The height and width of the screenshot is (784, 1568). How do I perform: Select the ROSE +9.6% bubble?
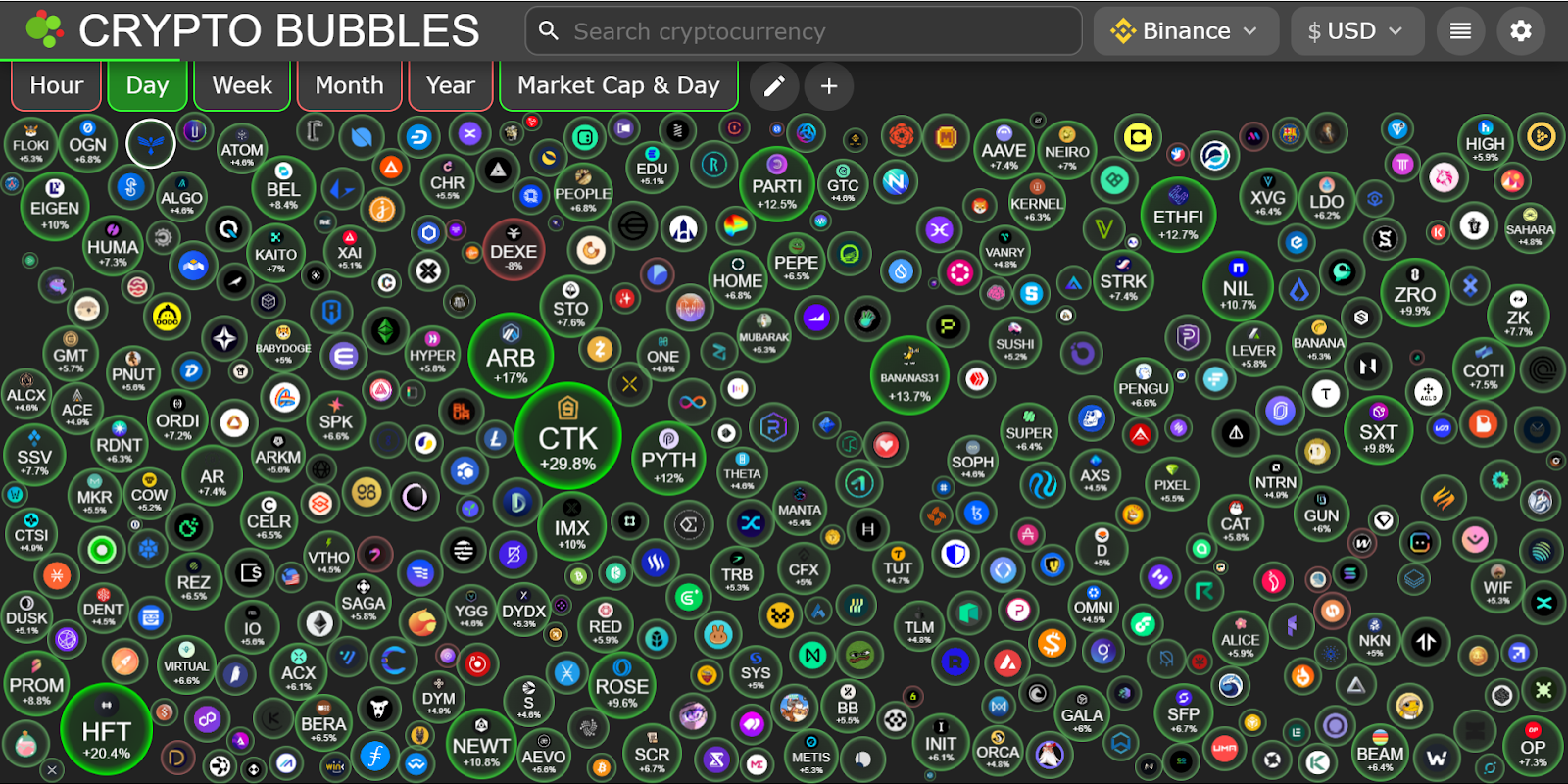pyautogui.click(x=622, y=686)
